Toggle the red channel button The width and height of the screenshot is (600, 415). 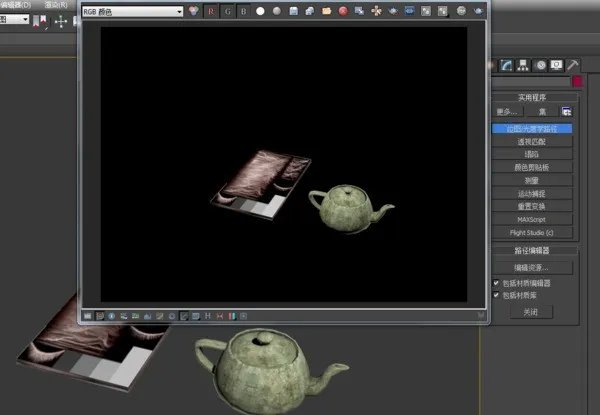tap(212, 11)
